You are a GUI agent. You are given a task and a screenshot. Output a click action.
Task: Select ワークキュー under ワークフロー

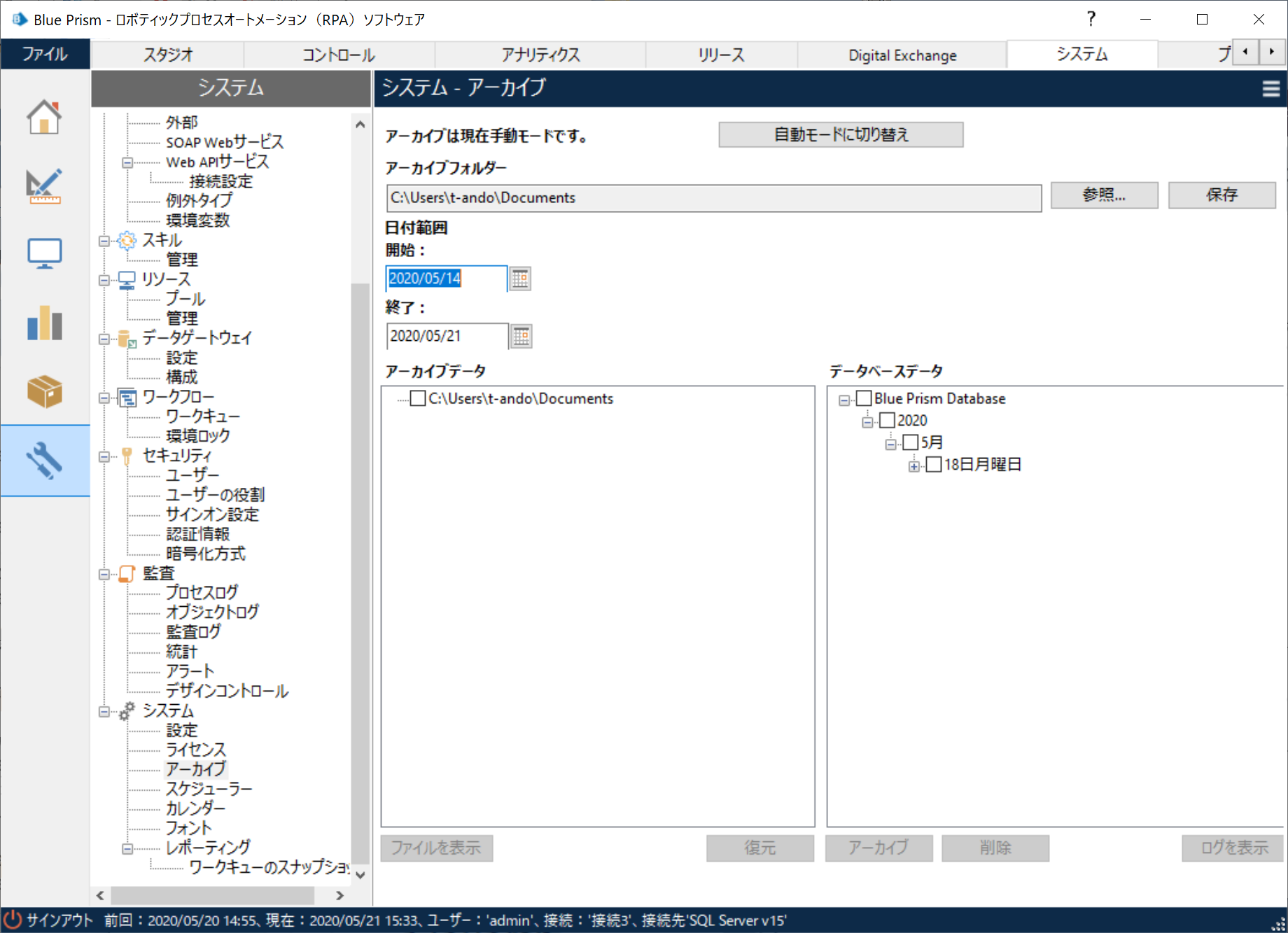202,416
